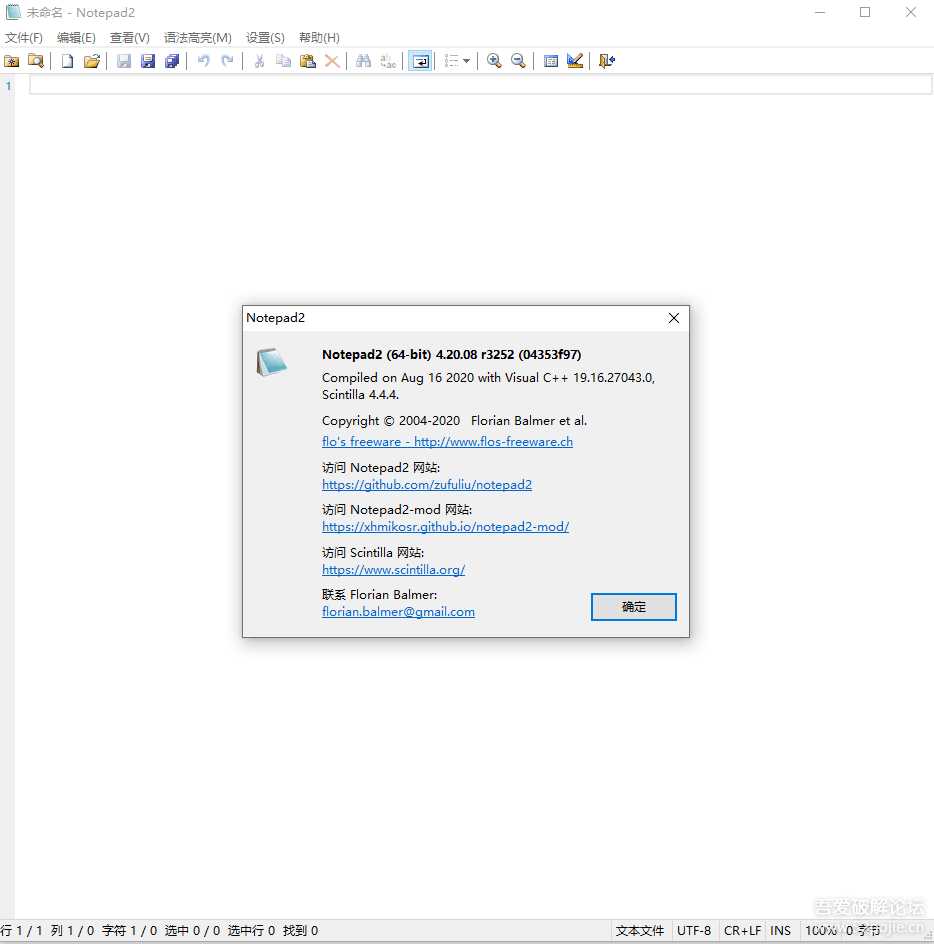This screenshot has height=944, width=934.
Task: Click the 列 1 / 0 column status entry
Action: tap(72, 930)
